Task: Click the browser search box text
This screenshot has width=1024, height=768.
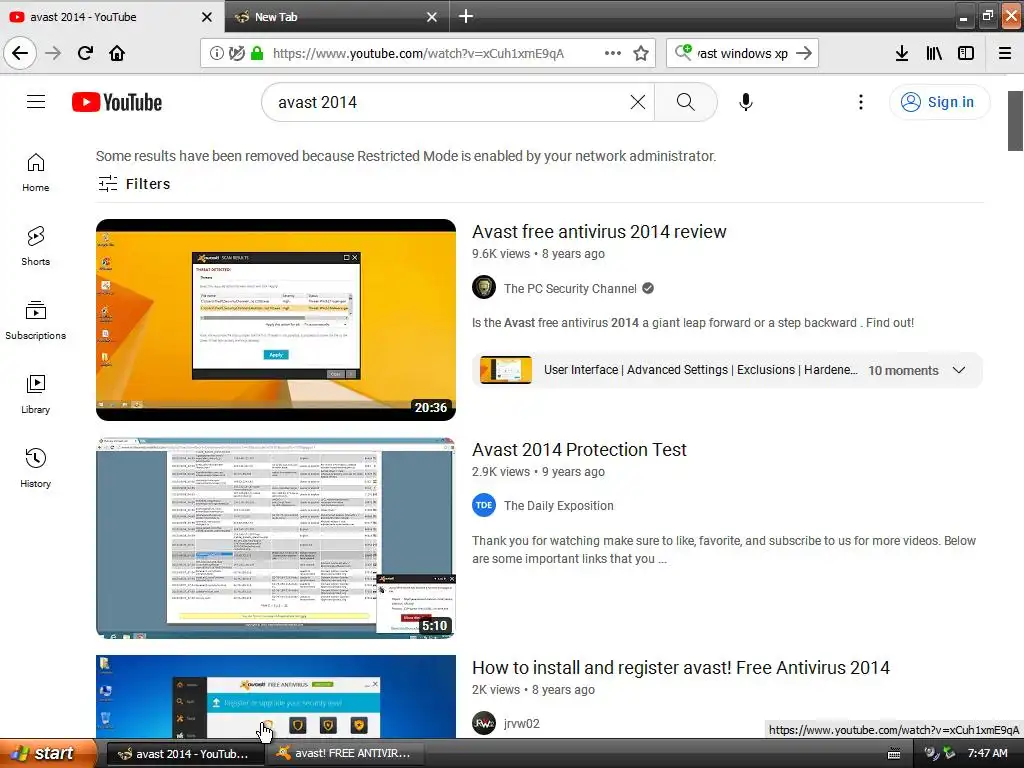Action: click(743, 54)
